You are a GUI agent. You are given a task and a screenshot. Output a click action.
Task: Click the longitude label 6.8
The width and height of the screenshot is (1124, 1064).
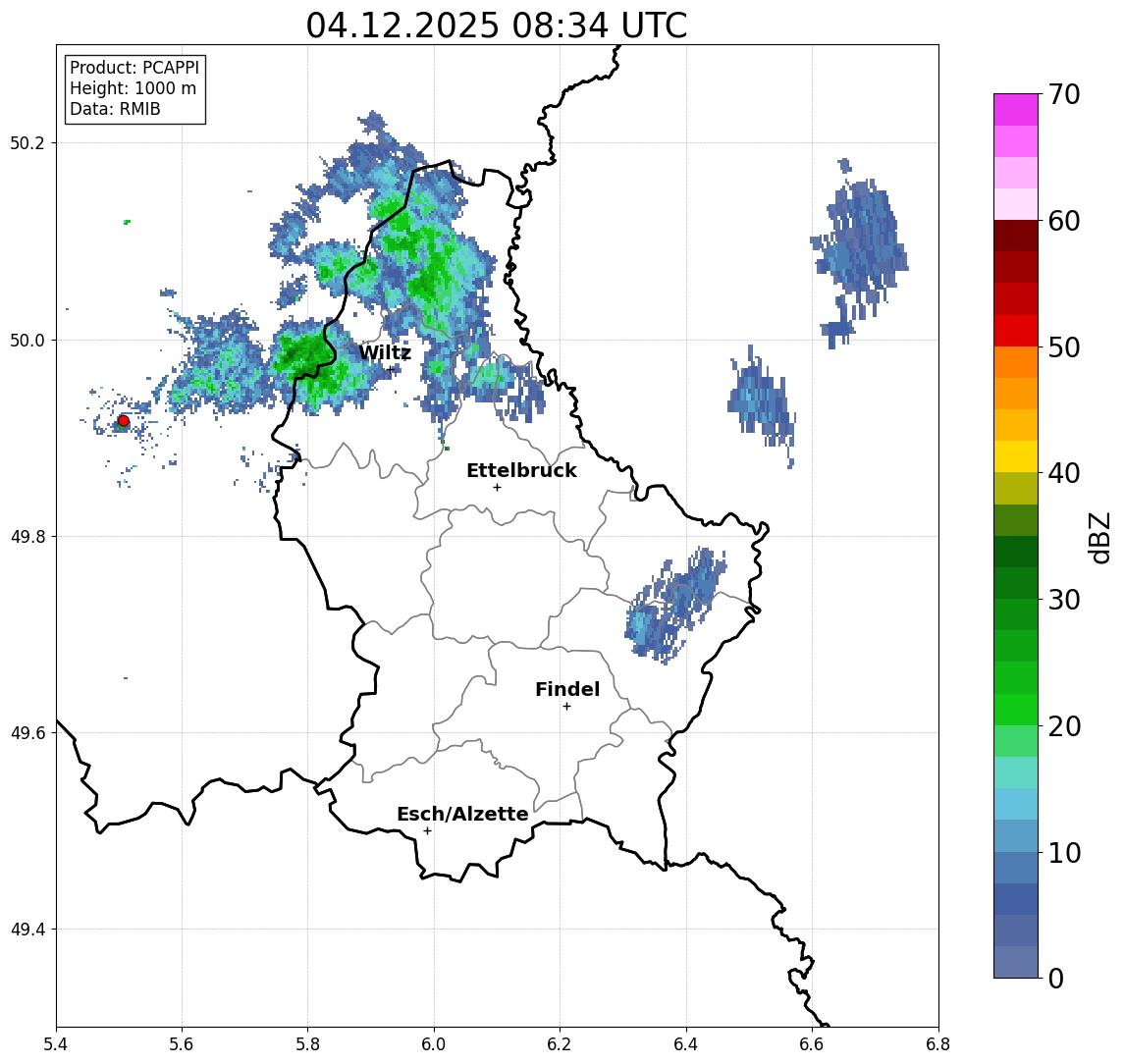938,1044
